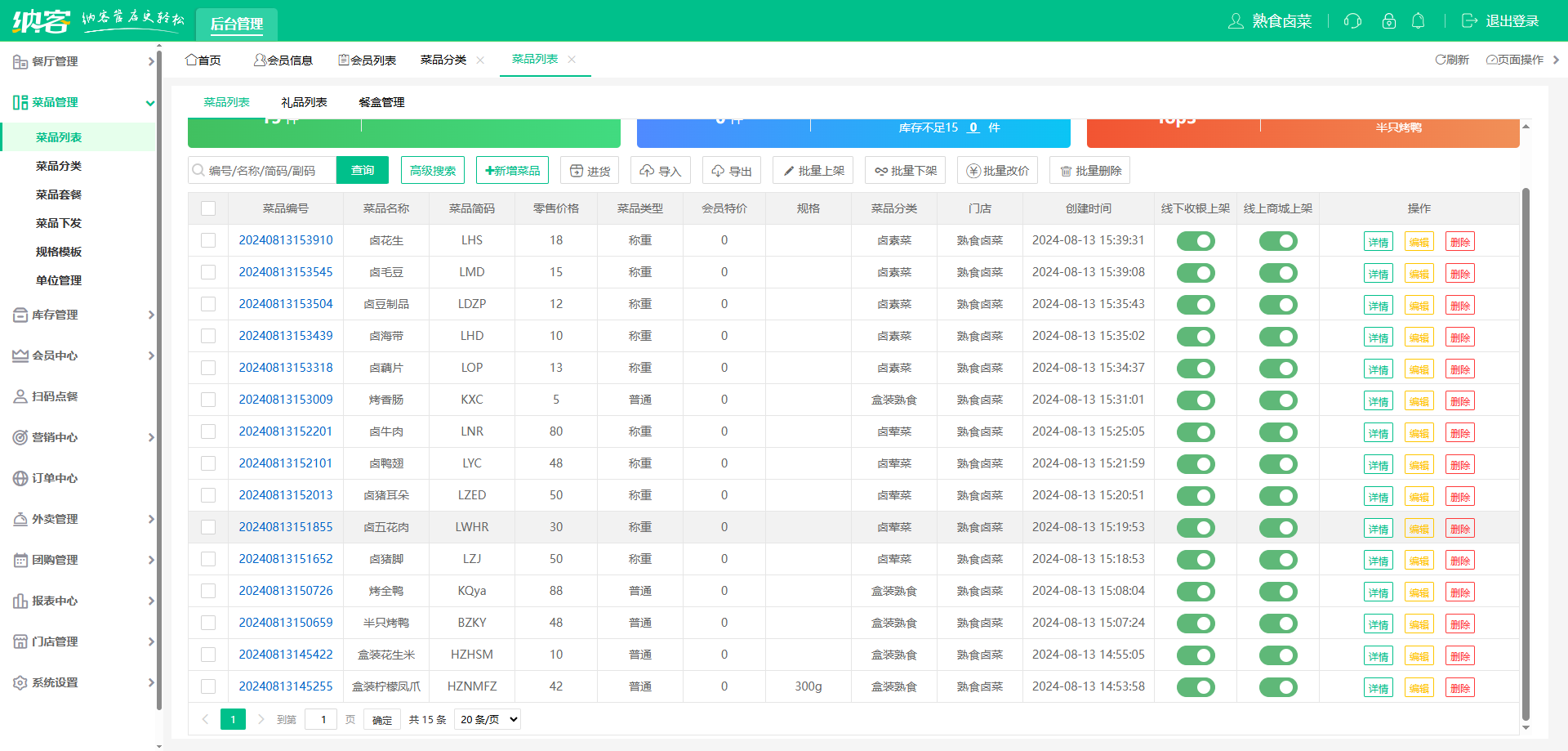Disable 线上商城上架 switch for 烤全鸭
The height and width of the screenshot is (751, 1568).
[x=1278, y=592]
